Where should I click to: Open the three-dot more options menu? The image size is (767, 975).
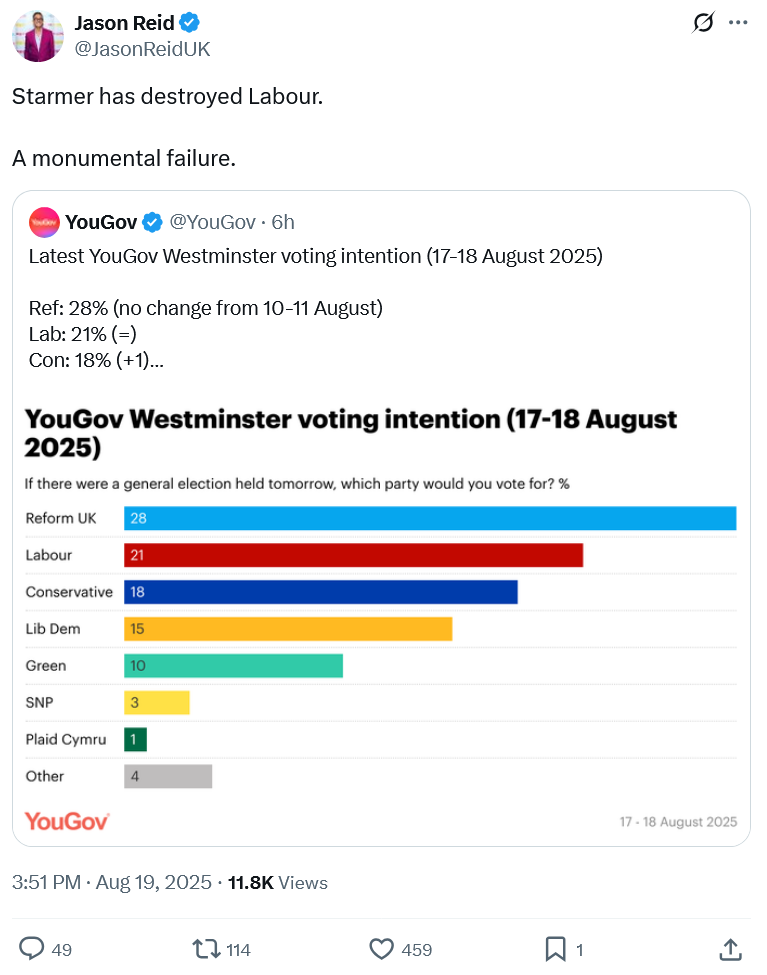click(738, 23)
